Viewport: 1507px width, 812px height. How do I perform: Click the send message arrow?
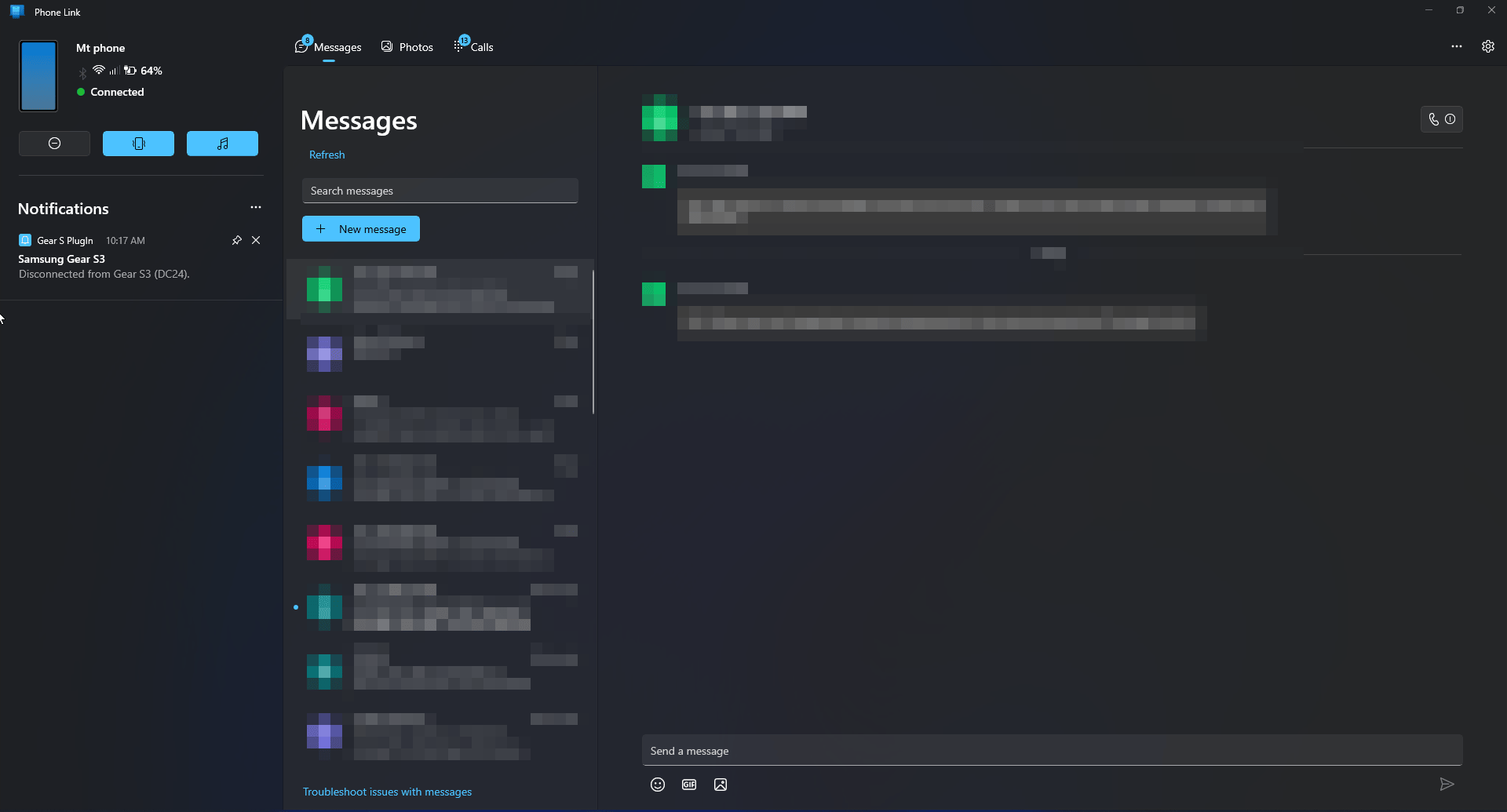coord(1447,785)
